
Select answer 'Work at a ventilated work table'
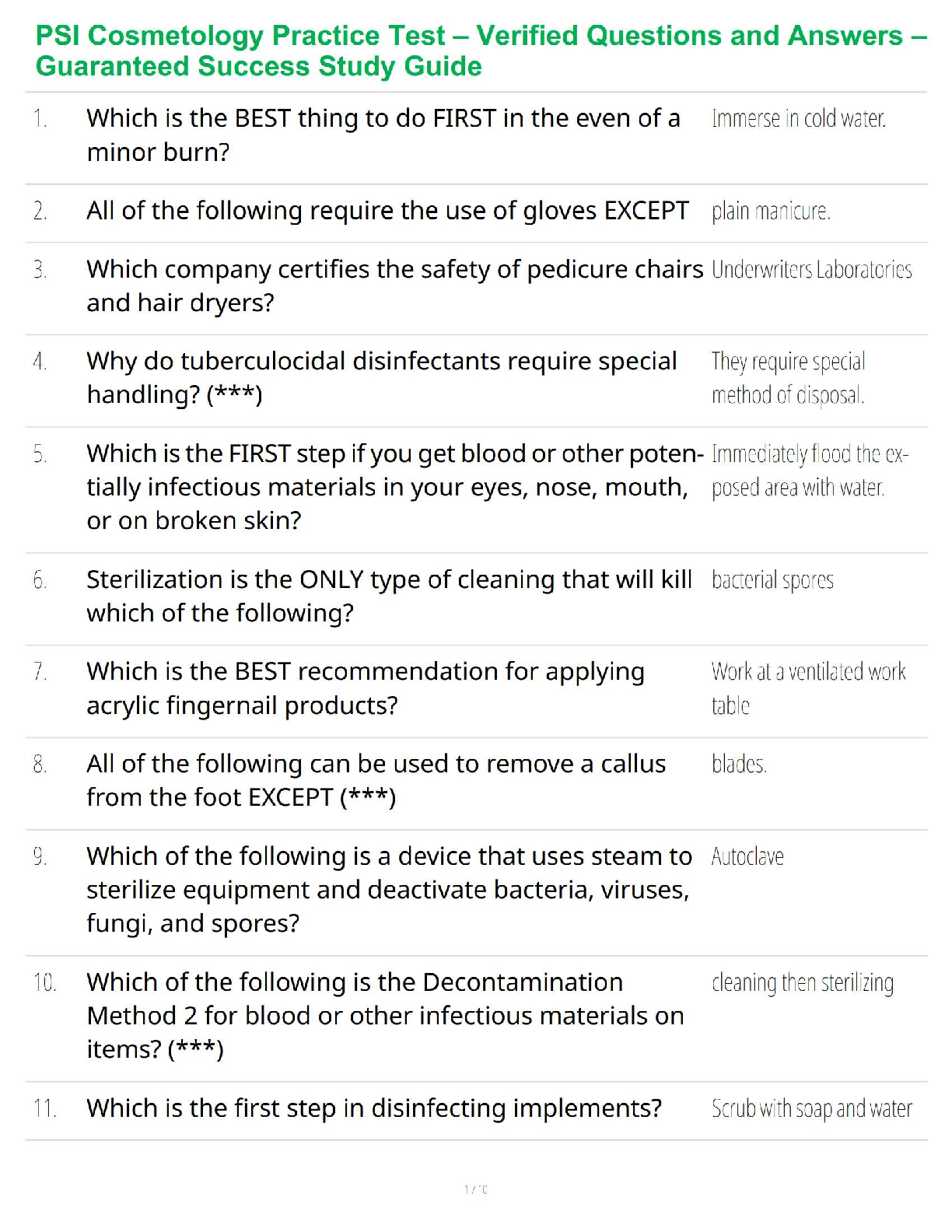(x=808, y=688)
